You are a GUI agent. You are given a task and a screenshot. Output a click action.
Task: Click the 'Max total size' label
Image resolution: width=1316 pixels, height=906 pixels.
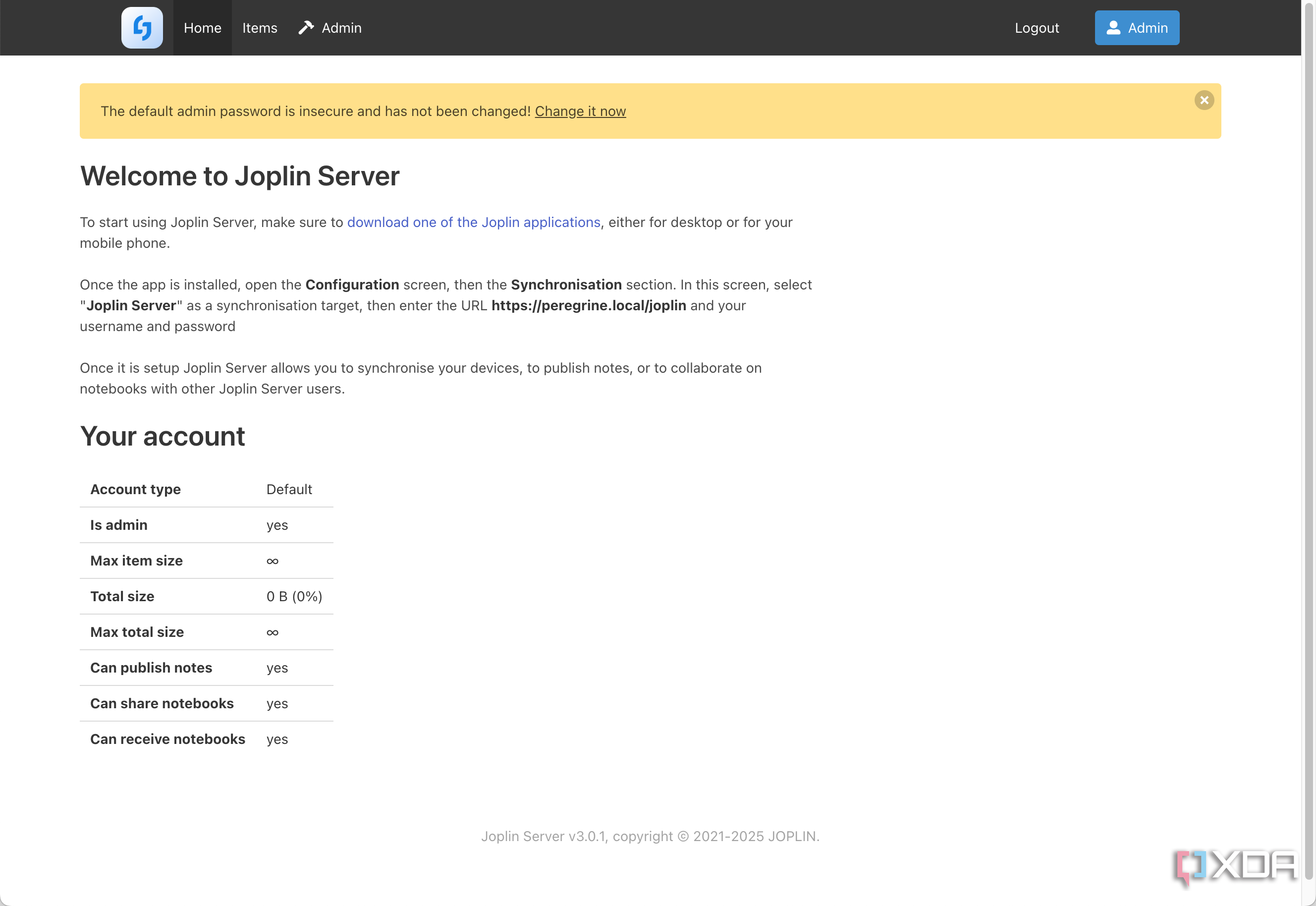tap(137, 632)
